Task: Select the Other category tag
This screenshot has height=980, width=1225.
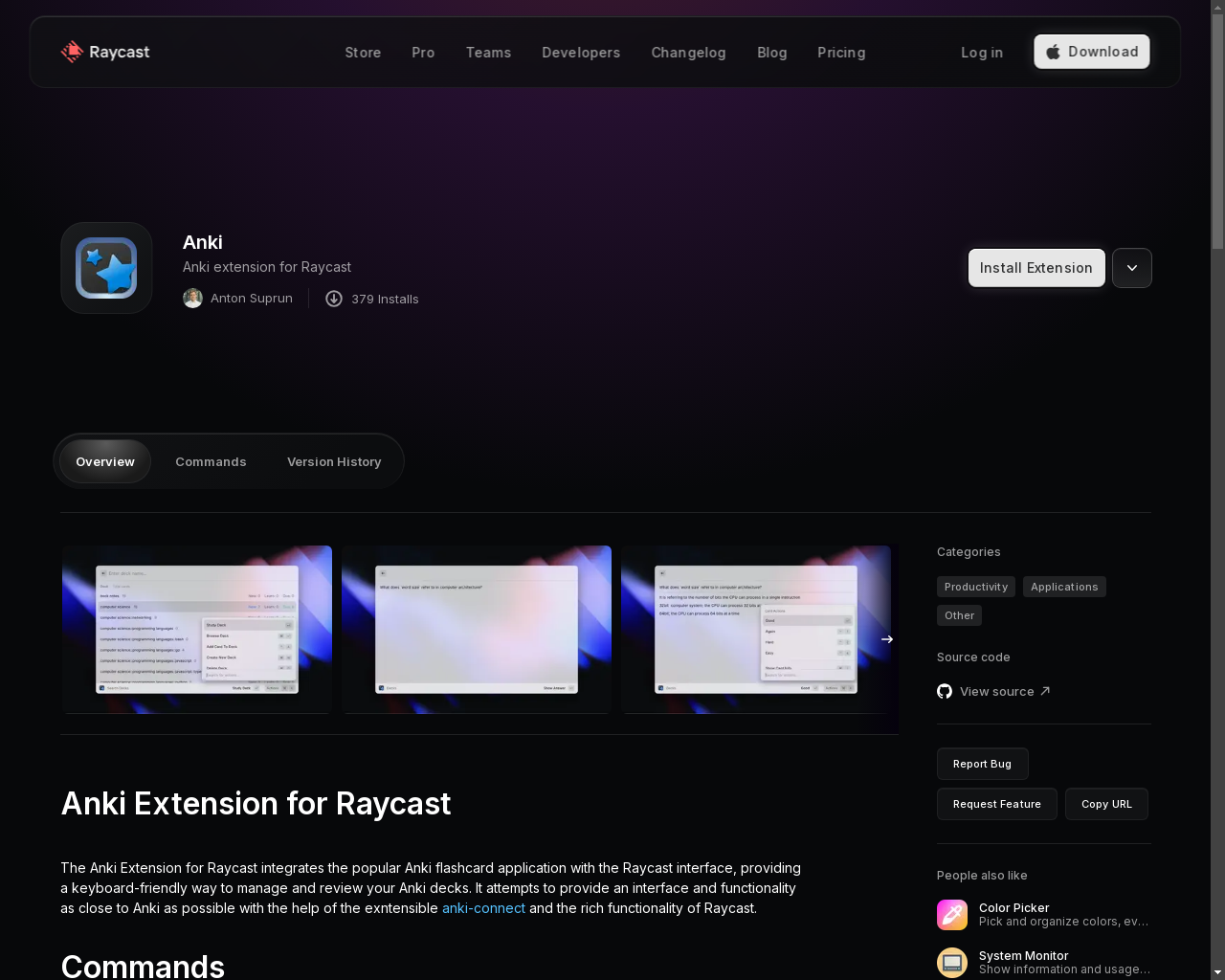Action: [x=959, y=615]
